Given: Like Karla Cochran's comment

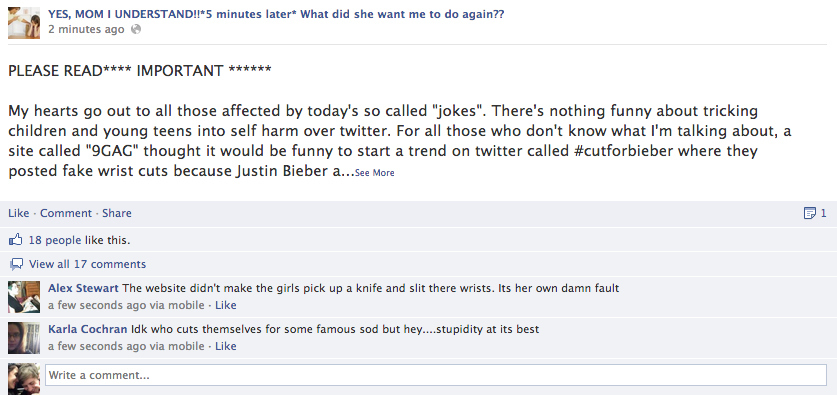Looking at the screenshot, I should coord(225,346).
